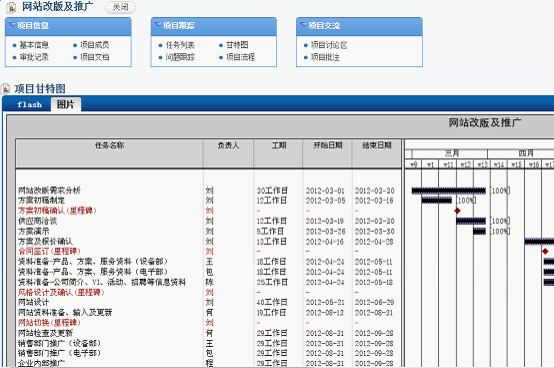Open the 项目批注 link
The width and height of the screenshot is (554, 368).
(325, 57)
